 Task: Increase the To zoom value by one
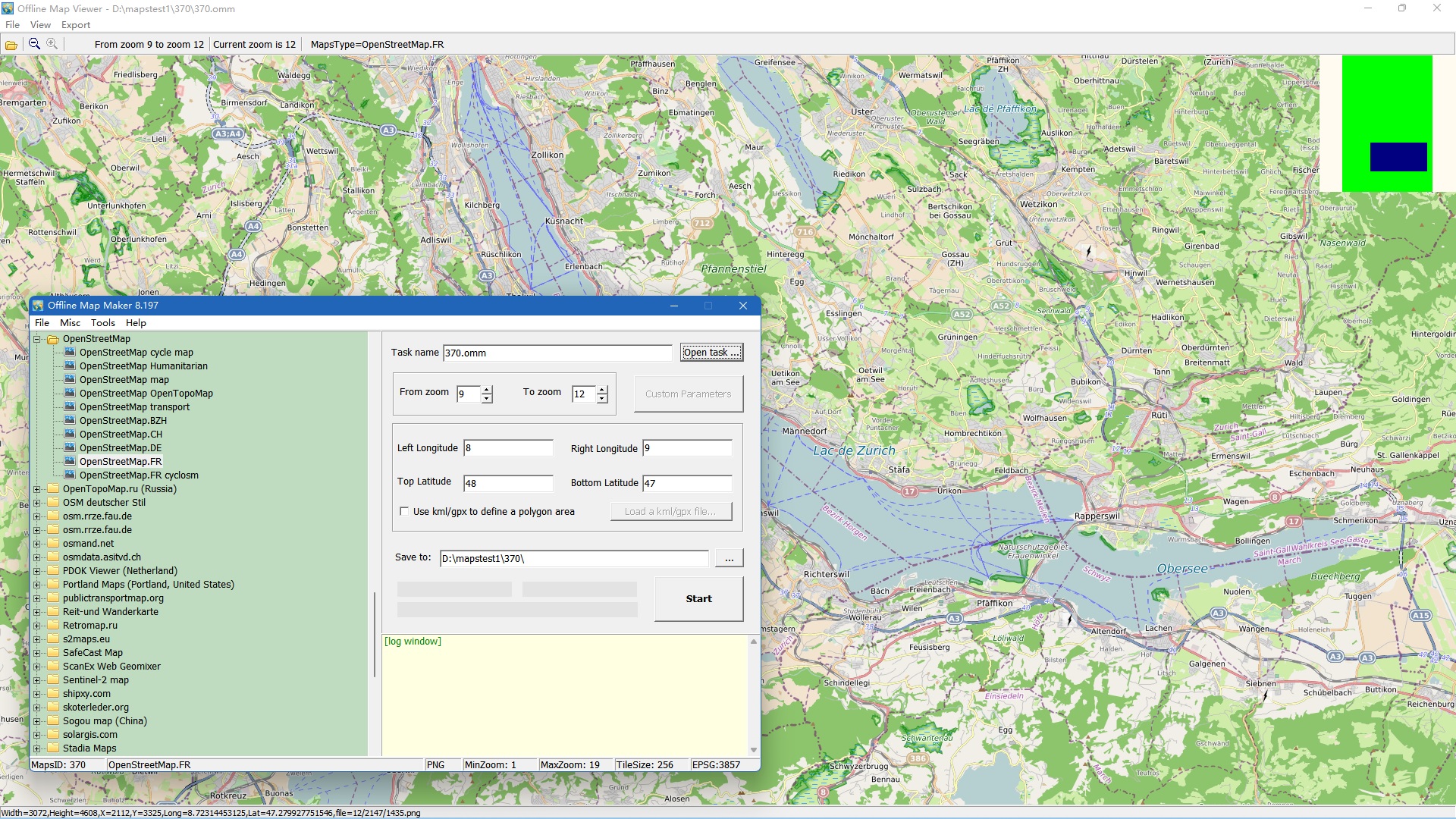pos(602,390)
